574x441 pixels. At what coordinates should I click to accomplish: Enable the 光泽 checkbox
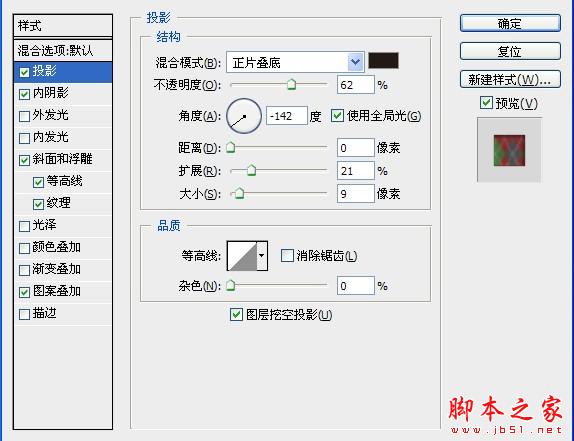[25, 226]
